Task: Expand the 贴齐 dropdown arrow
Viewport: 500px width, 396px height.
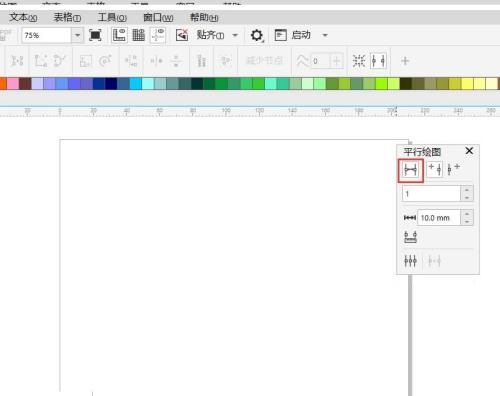Action: [235, 35]
